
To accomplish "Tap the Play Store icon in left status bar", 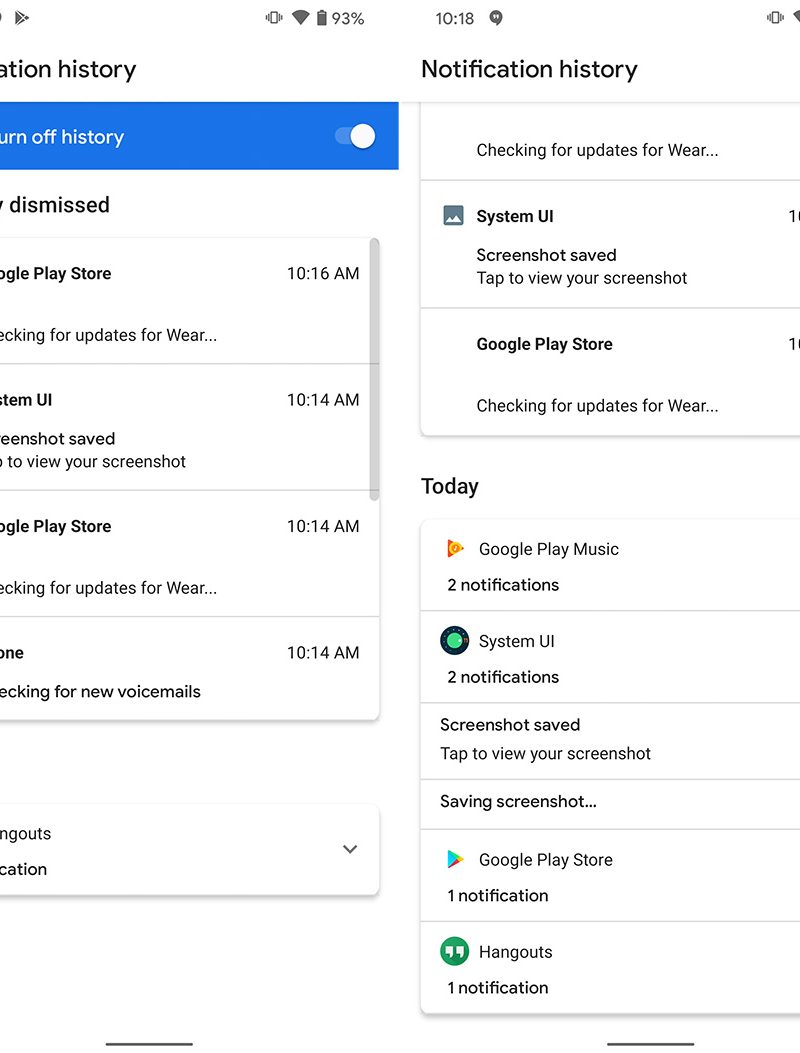I will (x=21, y=17).
